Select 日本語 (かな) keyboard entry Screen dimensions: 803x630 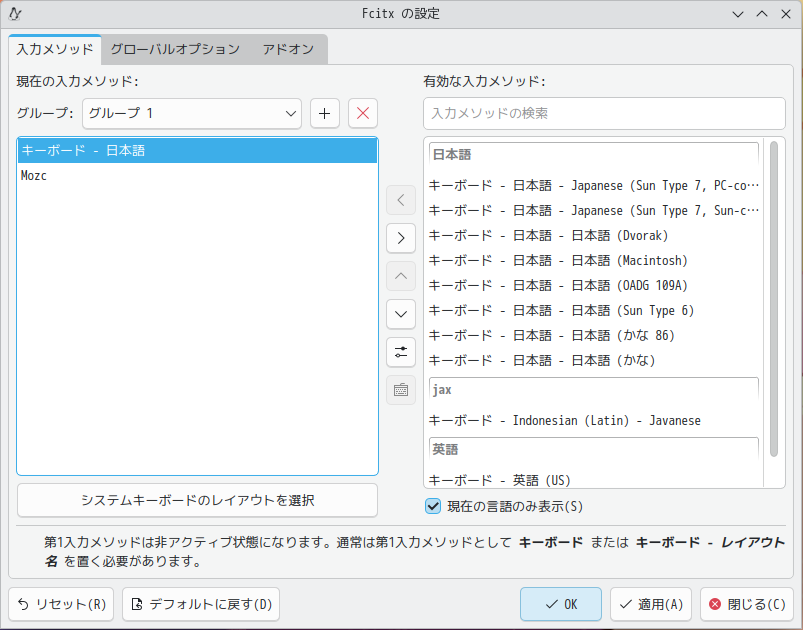click(593, 361)
